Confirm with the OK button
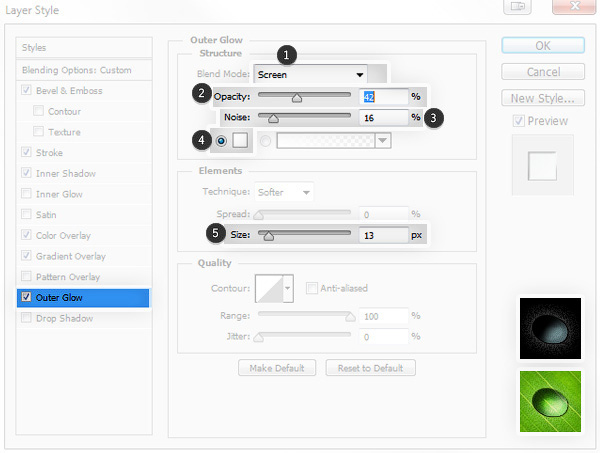The height and width of the screenshot is (453, 600). click(x=543, y=46)
